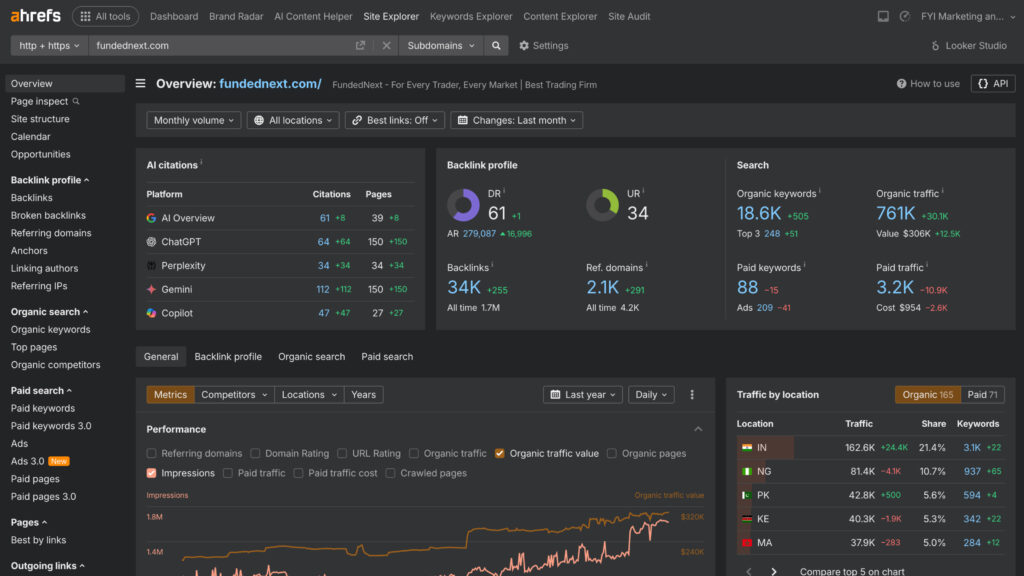Switch to Keywords Explorer
Viewport: 1024px width, 576px height.
tap(471, 16)
